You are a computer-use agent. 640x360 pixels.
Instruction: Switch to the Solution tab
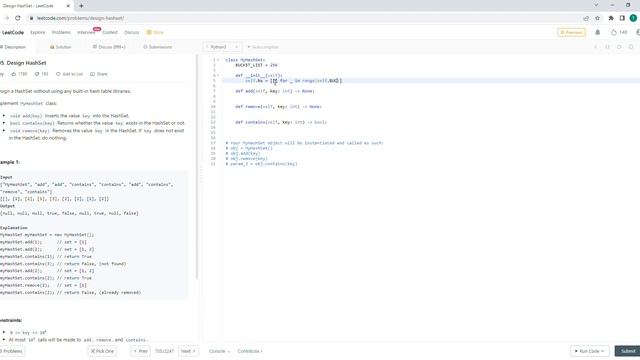(x=60, y=47)
